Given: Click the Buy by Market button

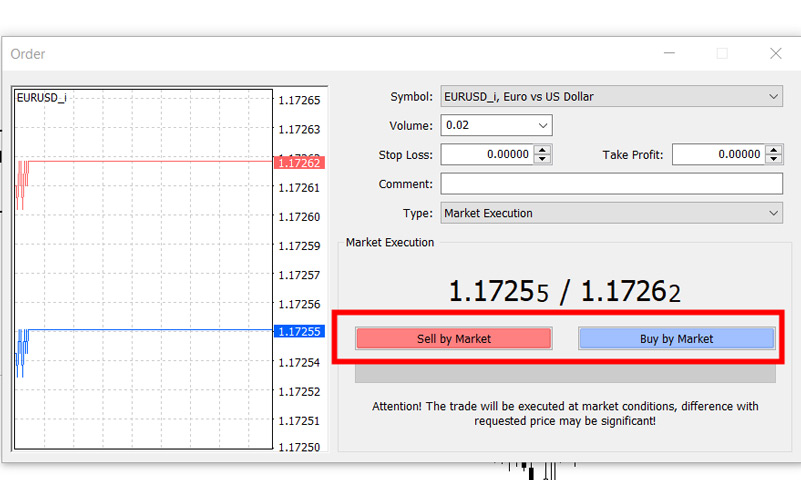Looking at the screenshot, I should [x=676, y=339].
